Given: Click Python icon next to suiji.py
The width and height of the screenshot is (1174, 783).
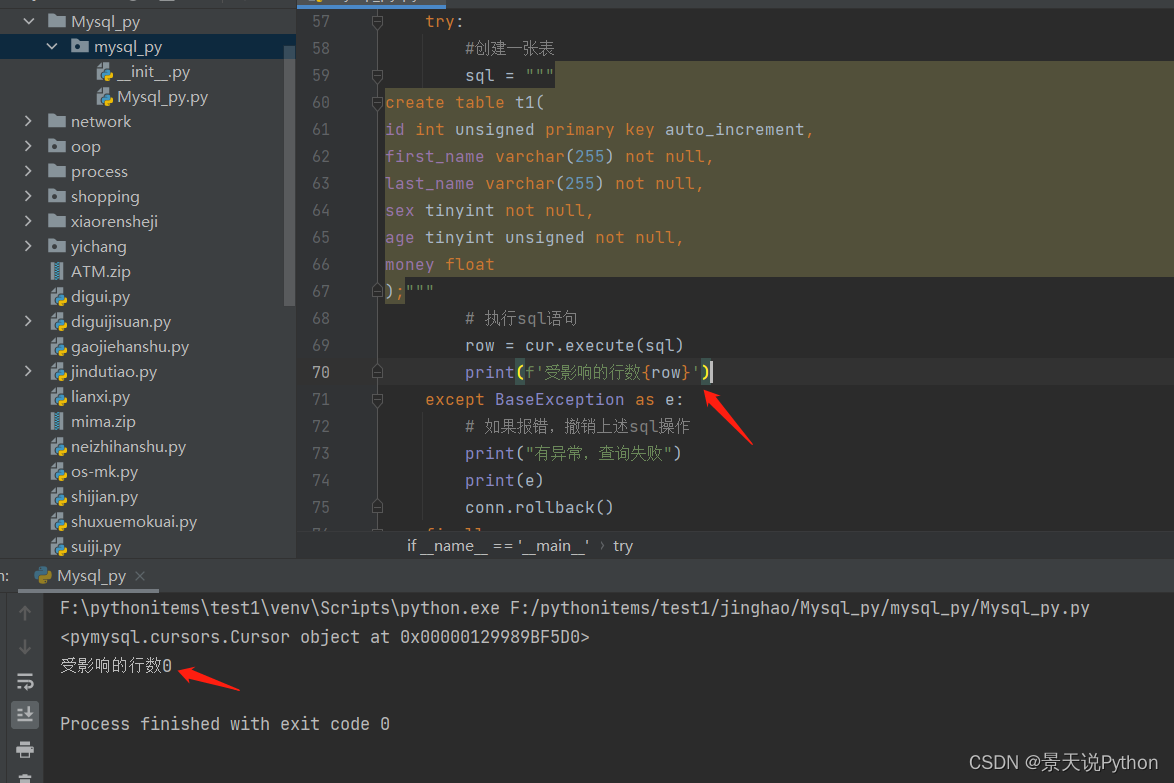Looking at the screenshot, I should (x=58, y=547).
